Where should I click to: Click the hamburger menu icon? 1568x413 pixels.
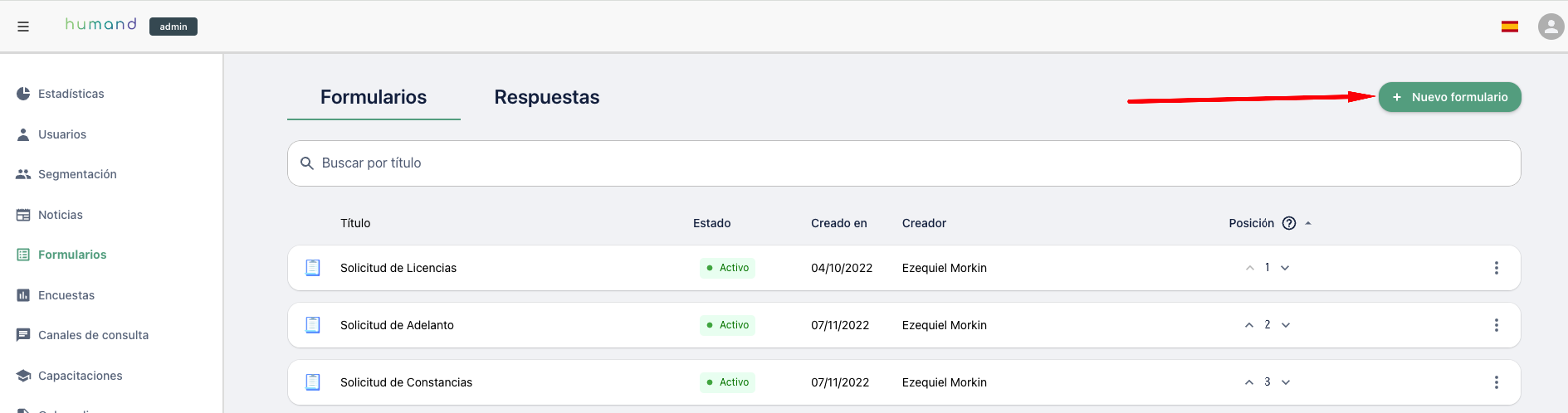[x=23, y=27]
